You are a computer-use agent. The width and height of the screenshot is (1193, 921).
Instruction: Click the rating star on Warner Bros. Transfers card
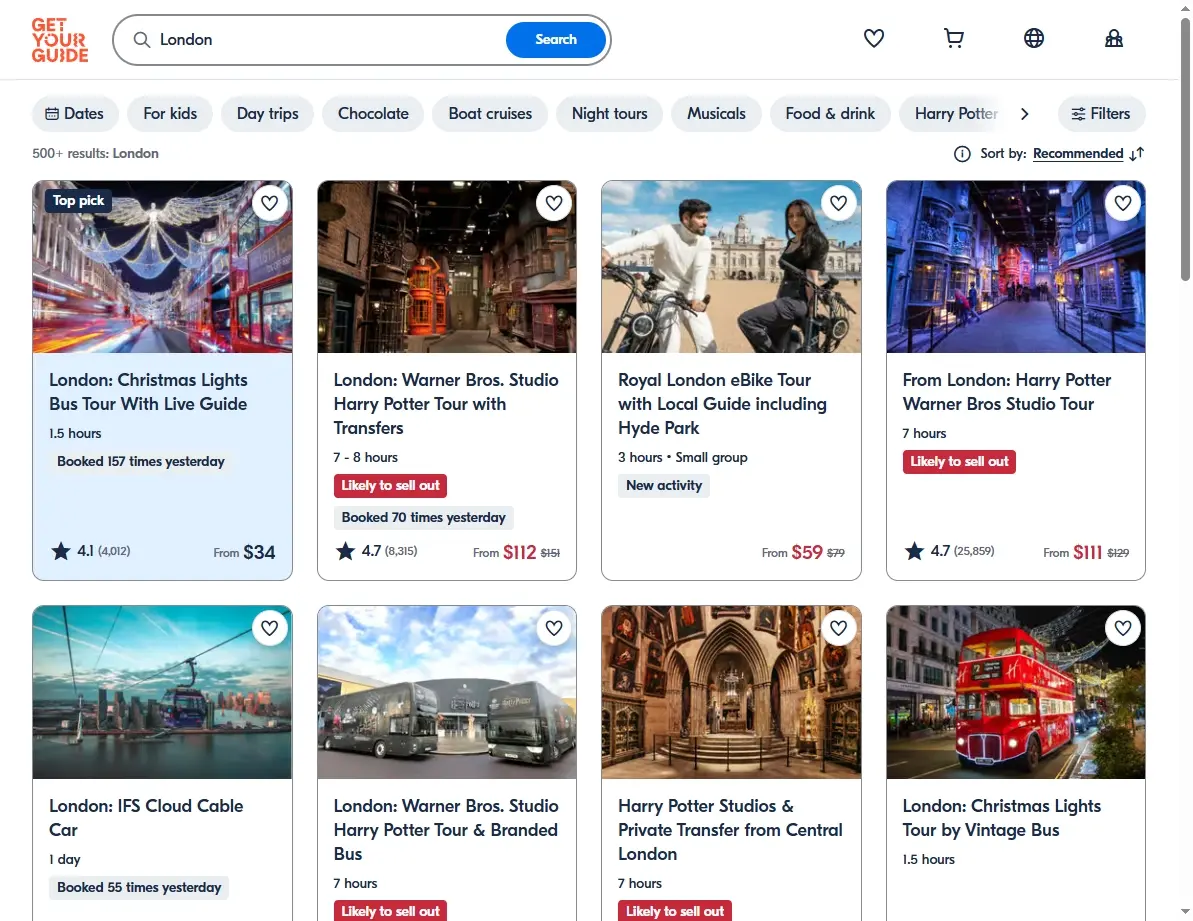[x=345, y=551]
